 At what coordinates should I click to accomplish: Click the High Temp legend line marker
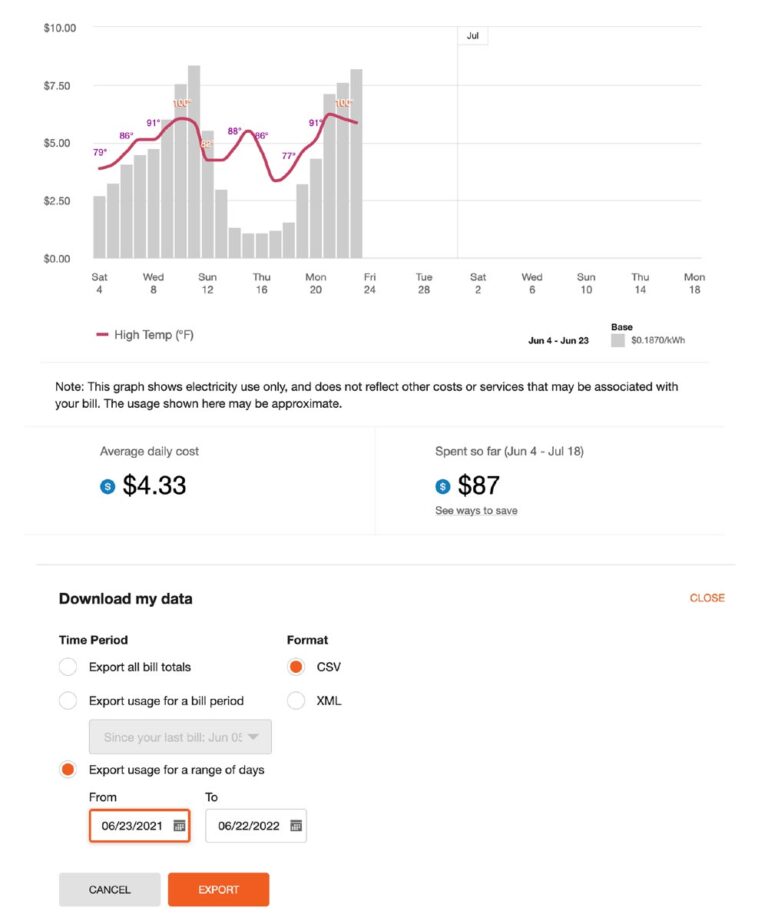pyautogui.click(x=102, y=335)
